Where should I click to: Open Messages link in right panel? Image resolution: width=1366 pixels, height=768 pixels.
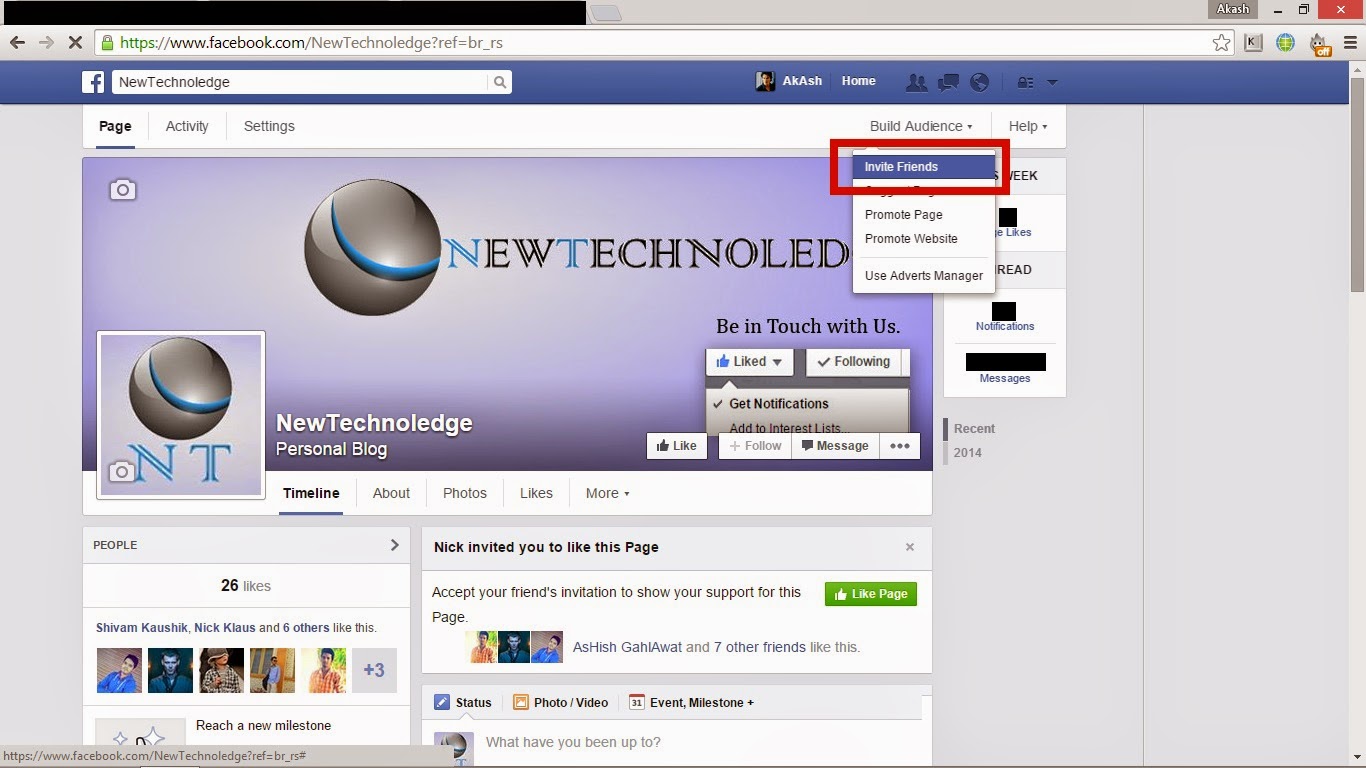coord(1005,378)
